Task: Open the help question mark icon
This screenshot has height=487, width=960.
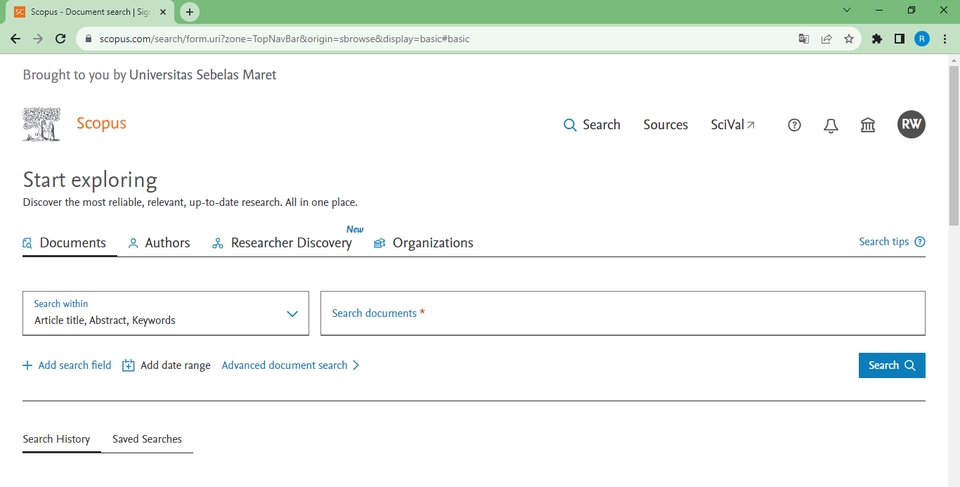Action: point(794,125)
